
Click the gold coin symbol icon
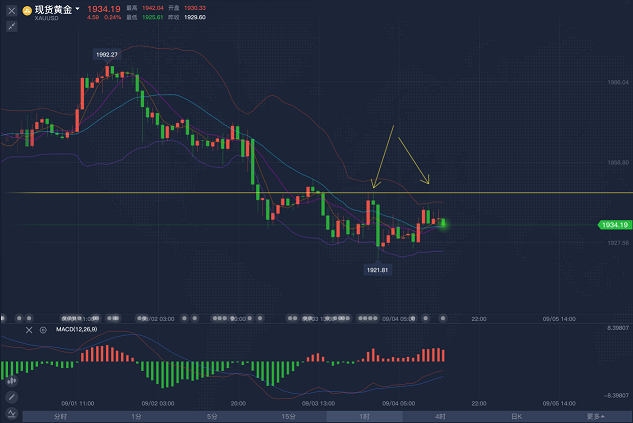click(x=25, y=10)
